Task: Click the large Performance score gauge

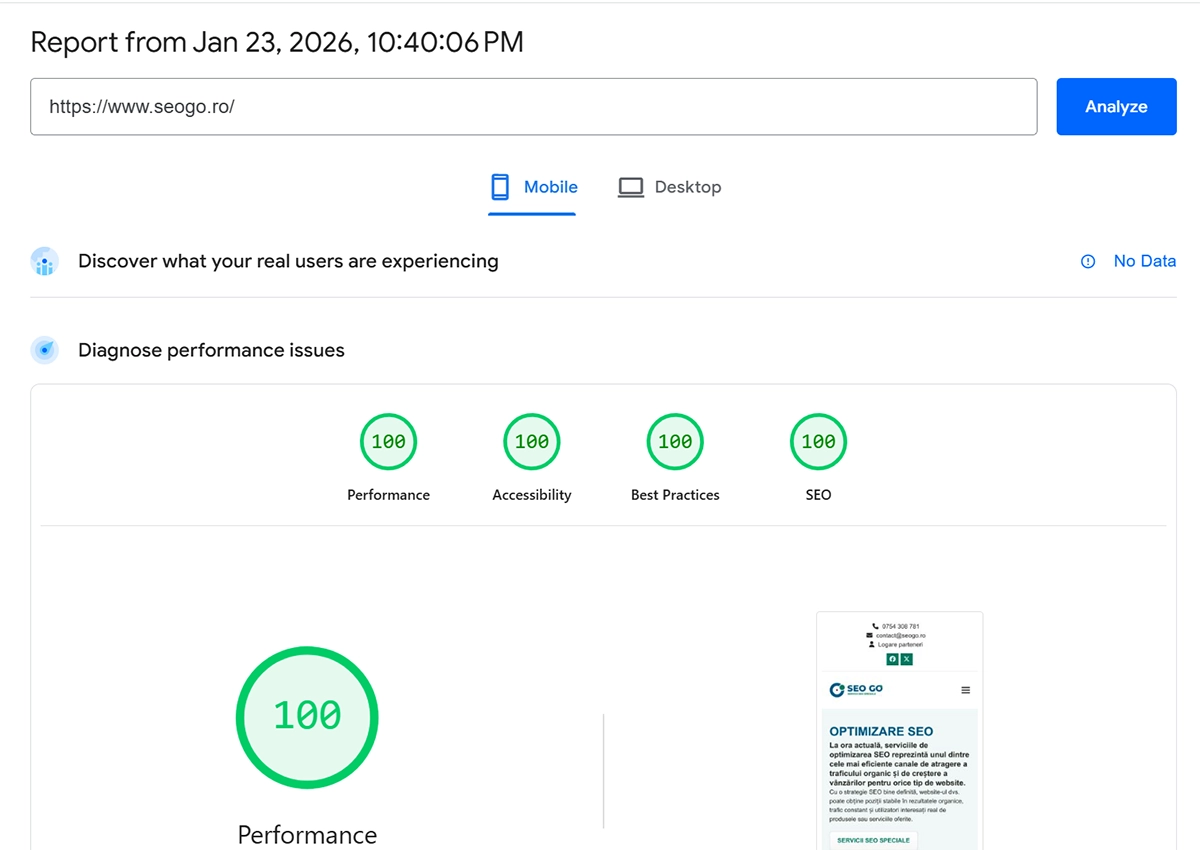Action: click(307, 717)
